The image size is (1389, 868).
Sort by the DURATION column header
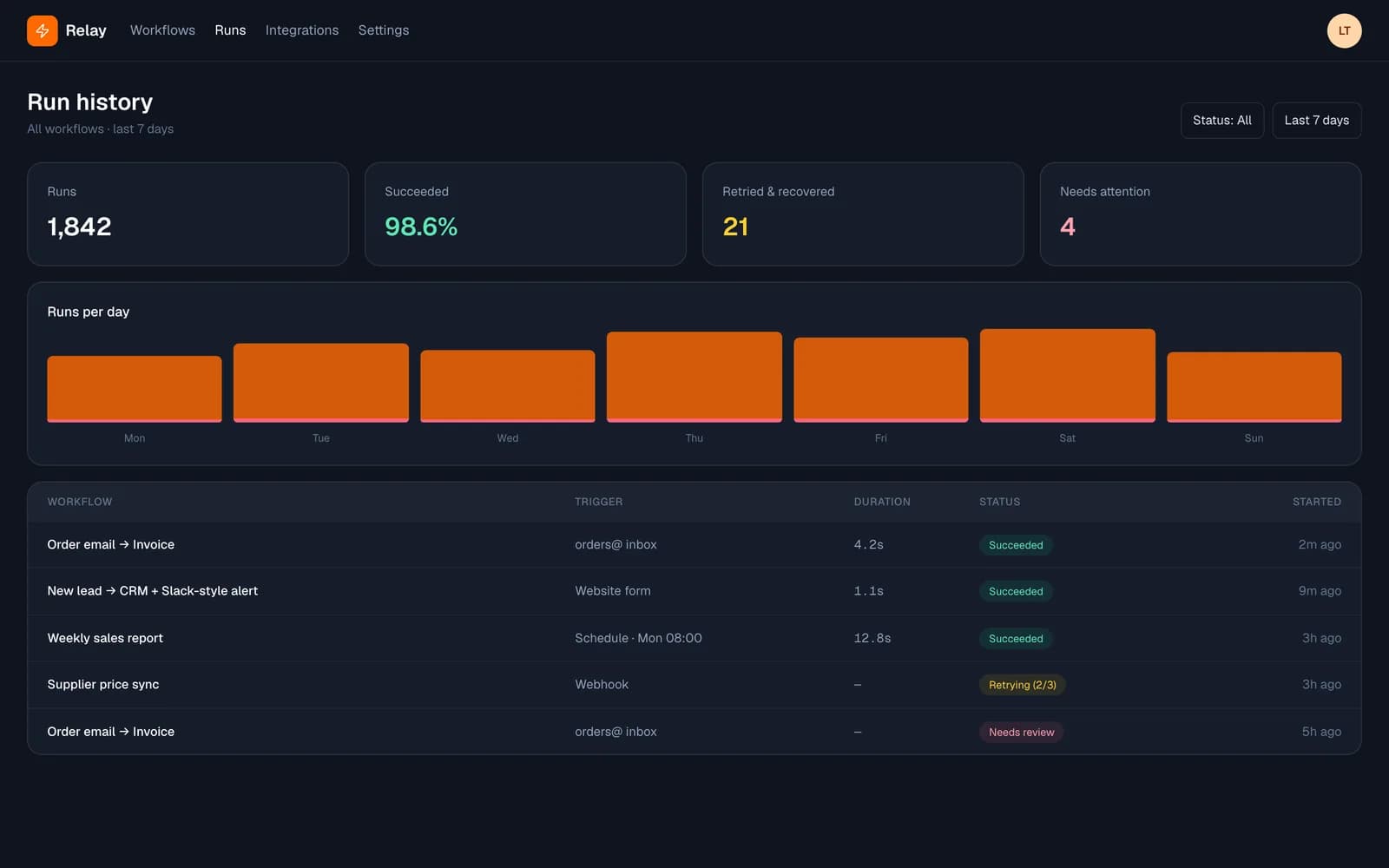(882, 502)
